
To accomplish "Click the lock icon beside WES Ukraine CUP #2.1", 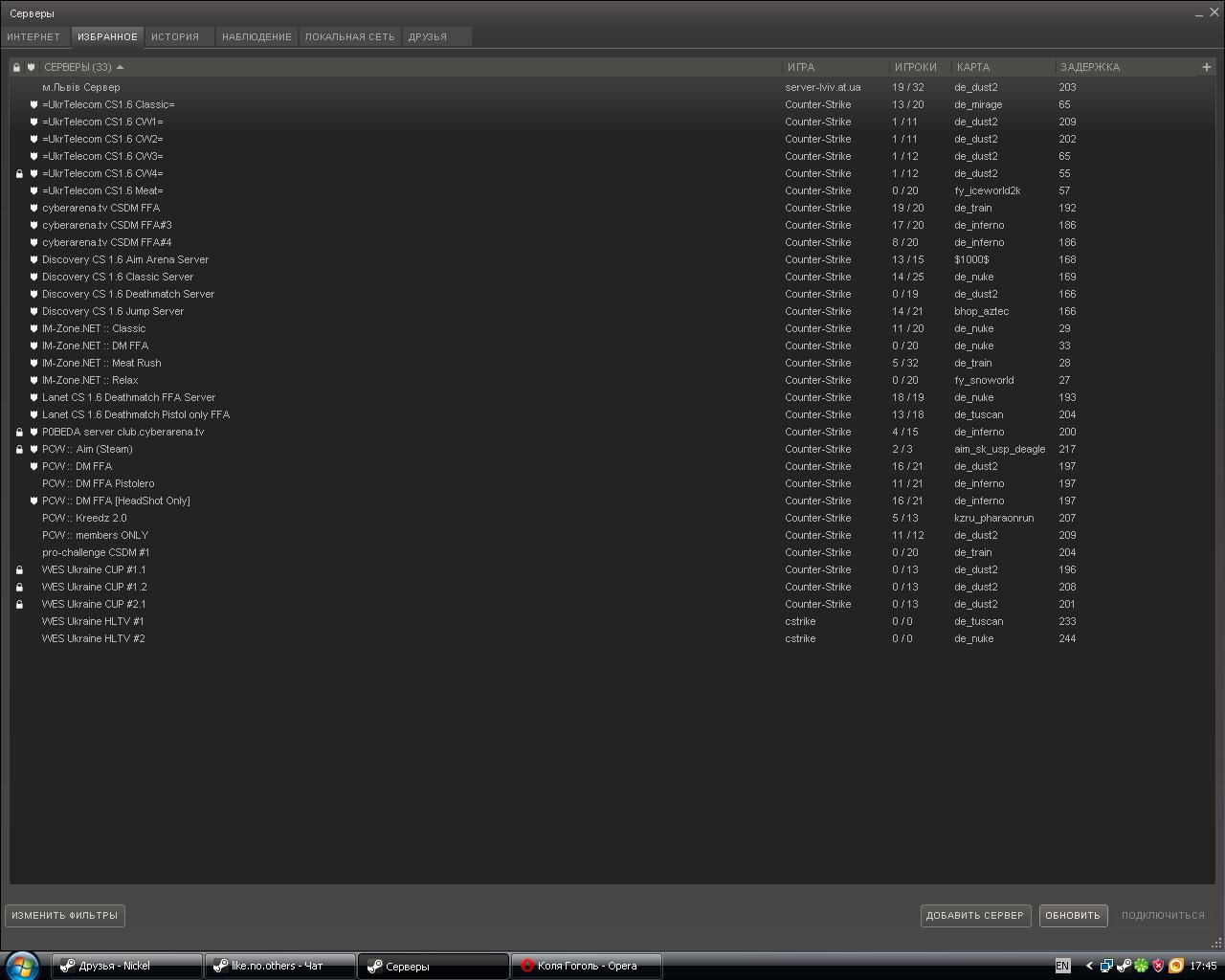I will pyautogui.click(x=19, y=605).
